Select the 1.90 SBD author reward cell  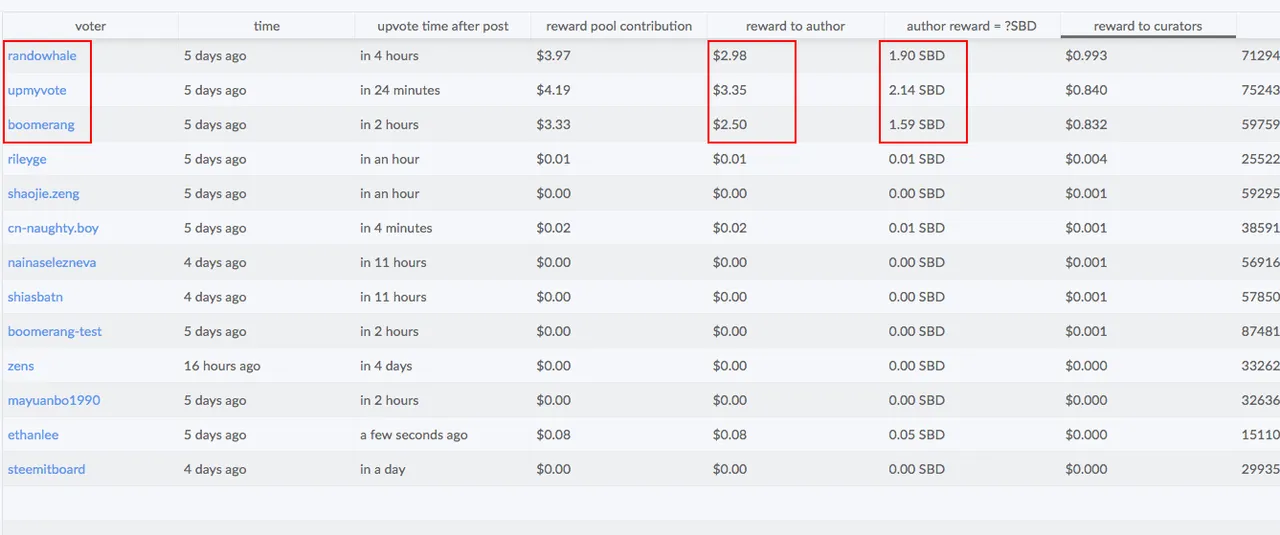tap(917, 56)
